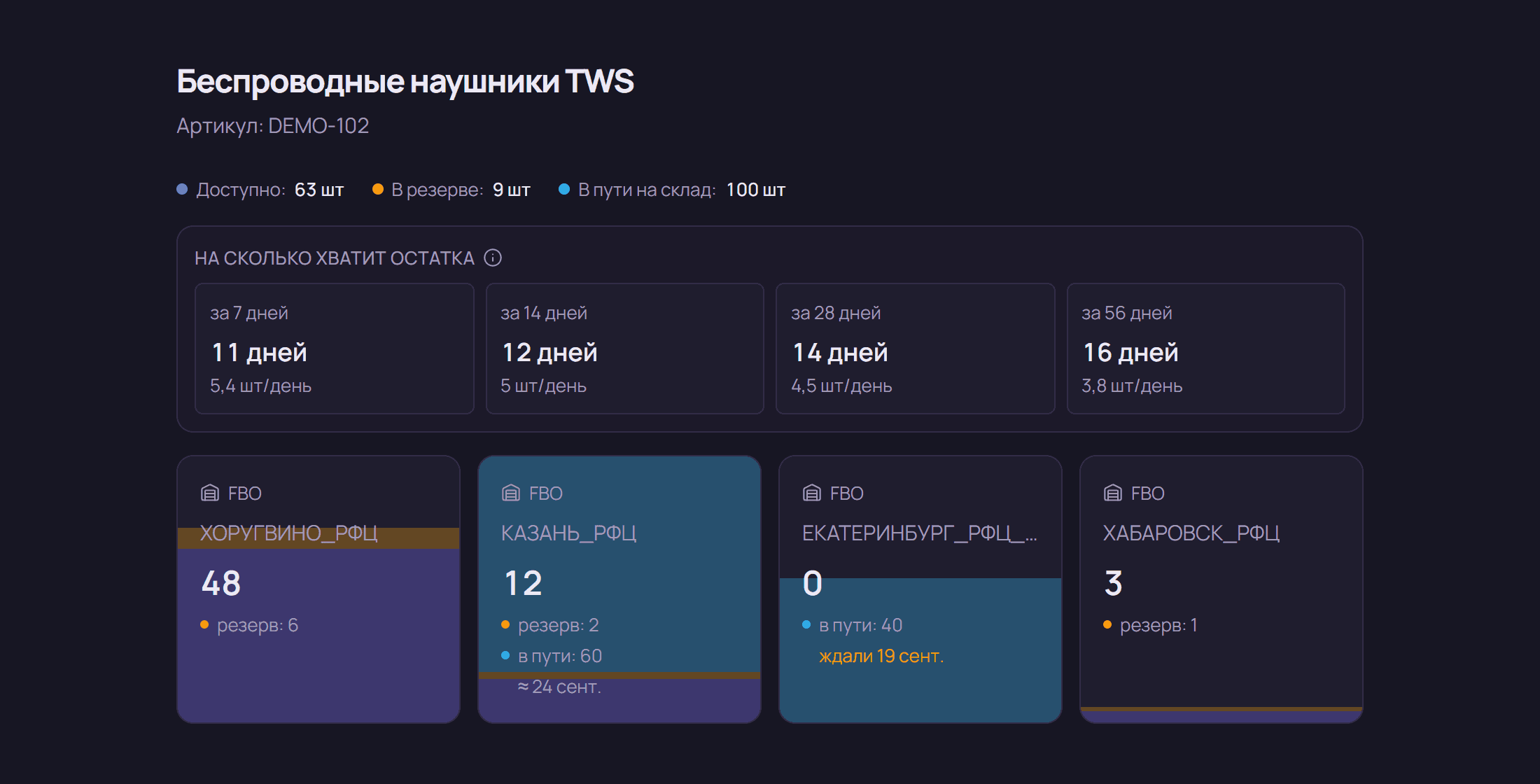Viewport: 1540px width, 784px height.
Task: Click the warehouse icon on the КАЗАНЬ_РФЦ card
Action: pyautogui.click(x=511, y=493)
